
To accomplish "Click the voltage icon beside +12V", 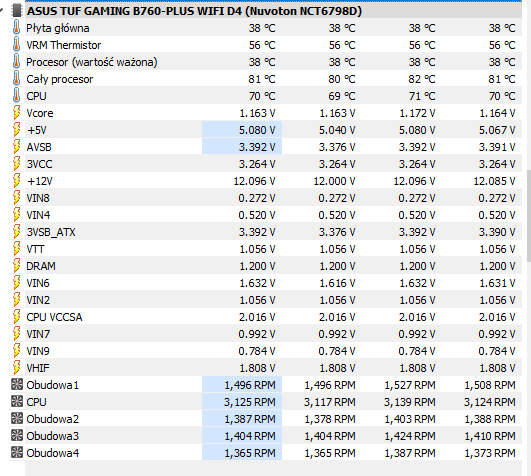I will click(16, 181).
